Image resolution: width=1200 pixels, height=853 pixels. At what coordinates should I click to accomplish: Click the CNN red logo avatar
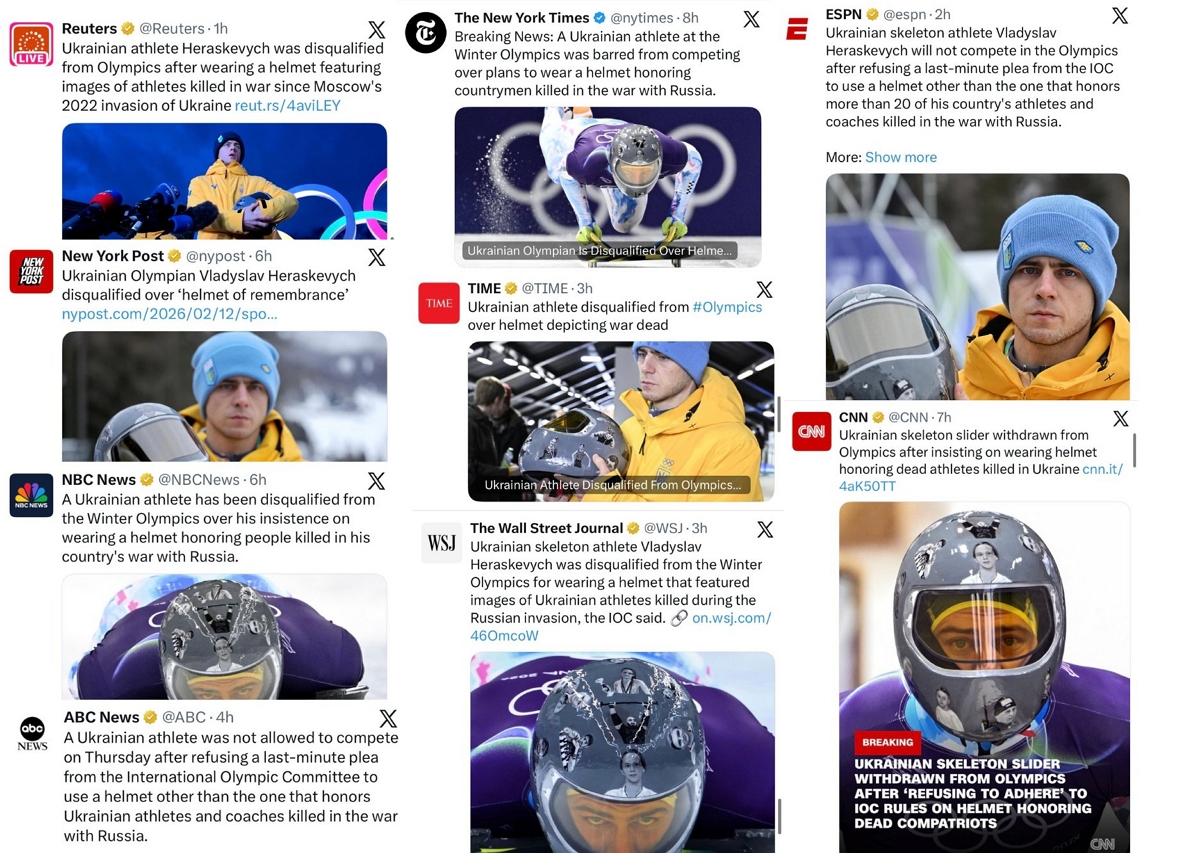click(811, 432)
